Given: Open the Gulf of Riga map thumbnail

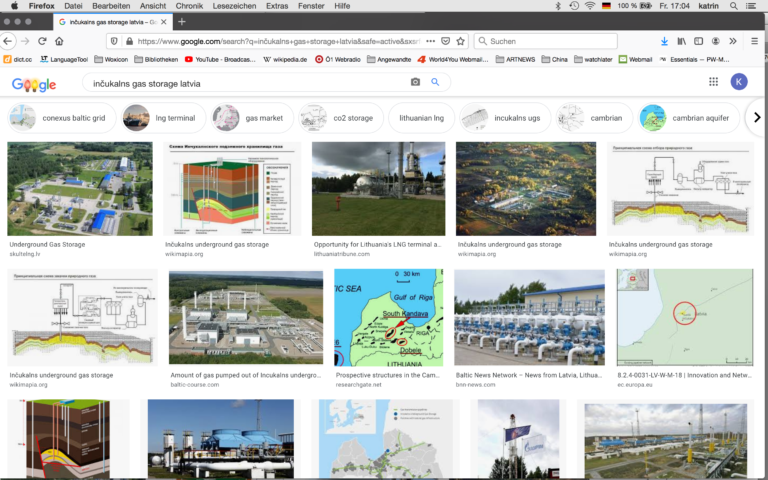Looking at the screenshot, I should click(x=388, y=317).
